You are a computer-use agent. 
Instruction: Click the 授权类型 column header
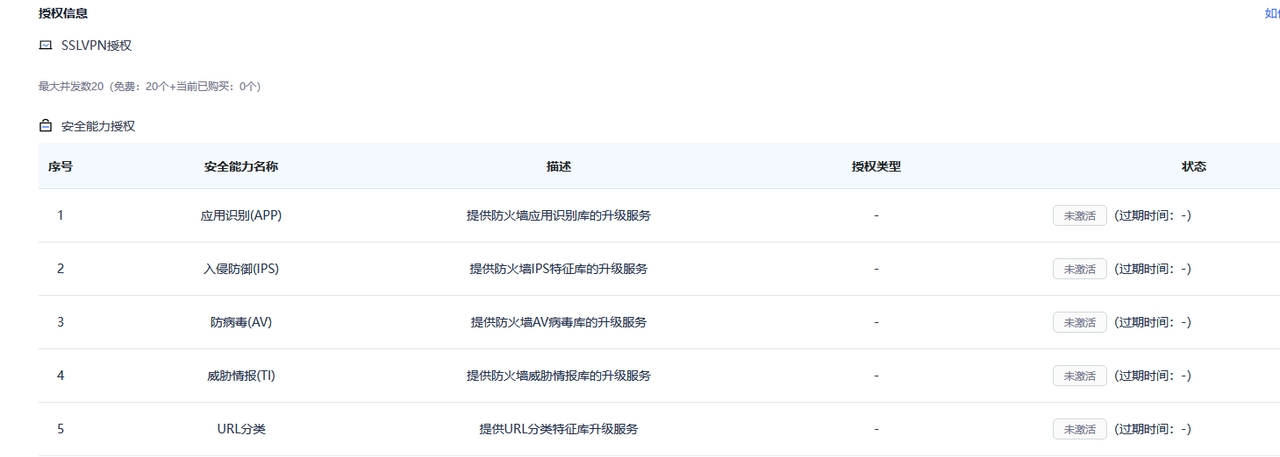(876, 167)
